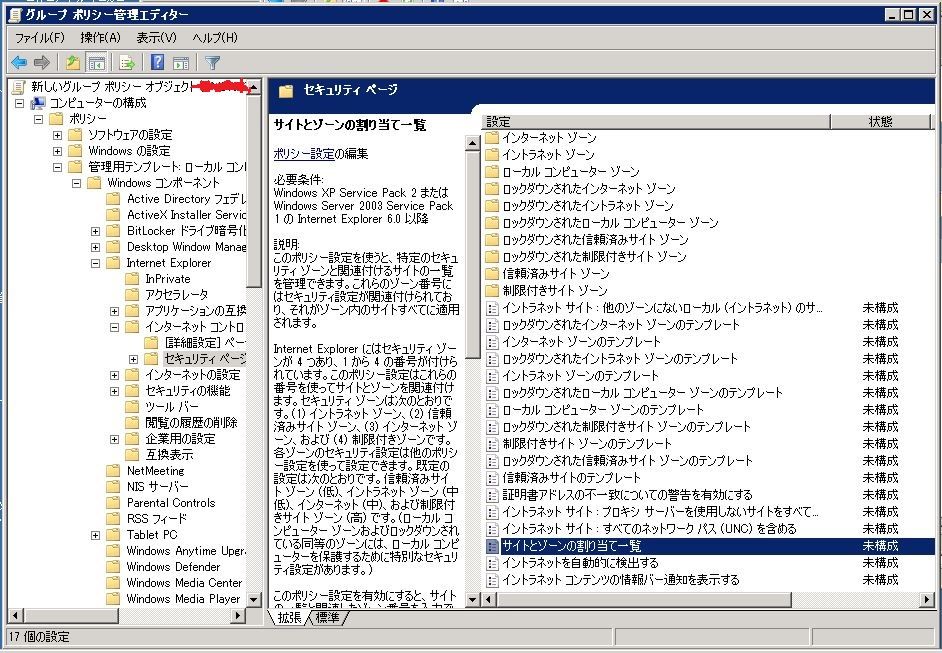Select 閲覧の履歴の削除 in tree
This screenshot has width=942, height=653.
pos(191,422)
